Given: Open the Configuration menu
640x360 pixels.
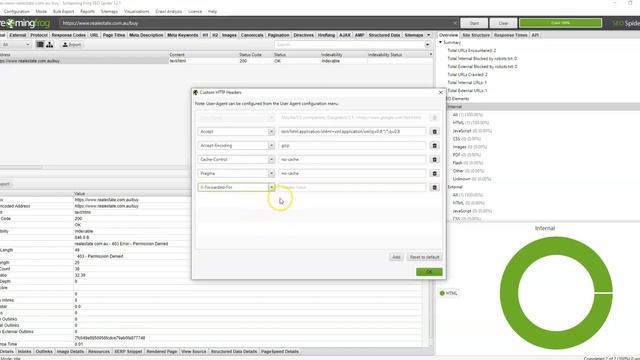Looking at the screenshot, I should click(x=17, y=11).
